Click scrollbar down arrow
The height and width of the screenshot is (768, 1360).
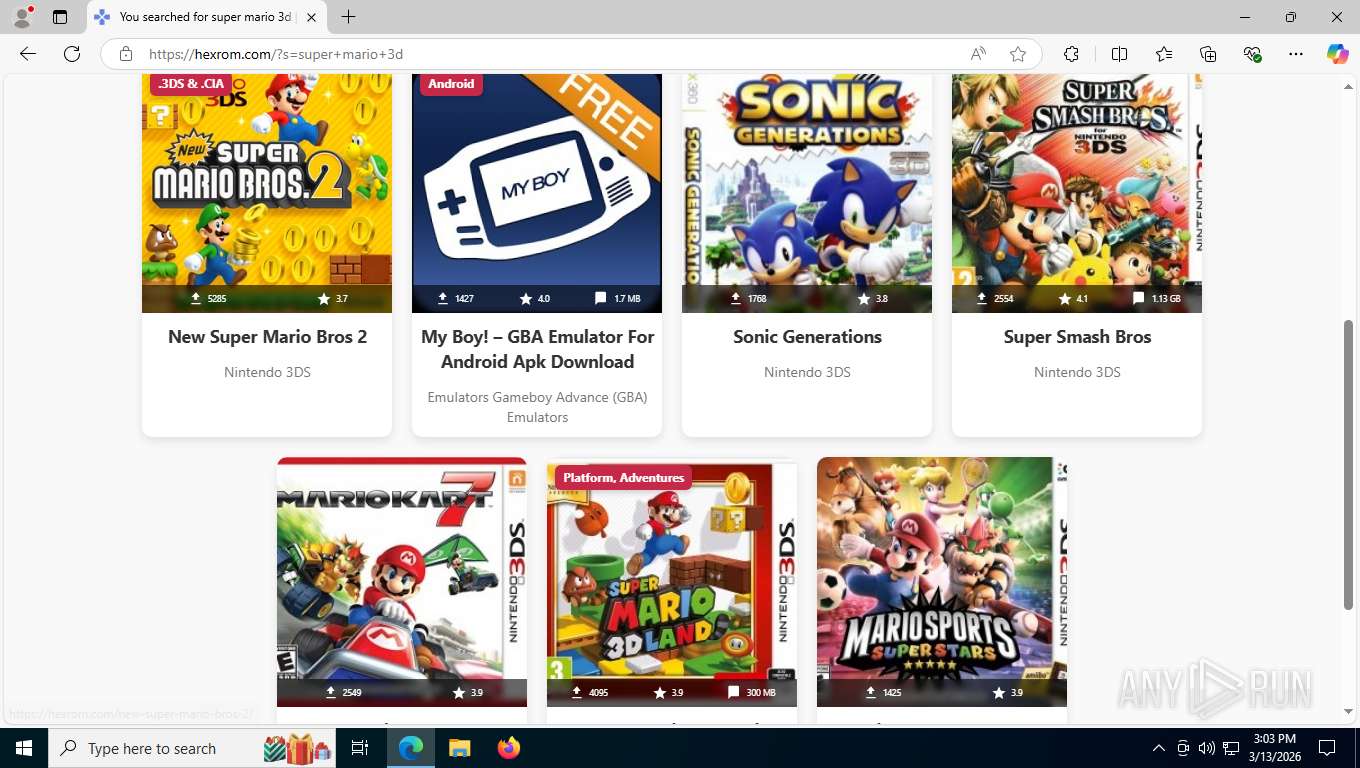1349,711
